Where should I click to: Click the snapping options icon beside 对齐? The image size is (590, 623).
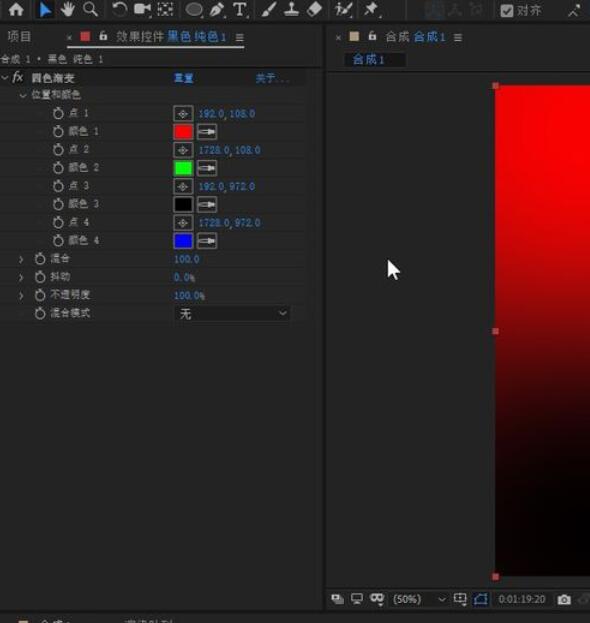(574, 11)
